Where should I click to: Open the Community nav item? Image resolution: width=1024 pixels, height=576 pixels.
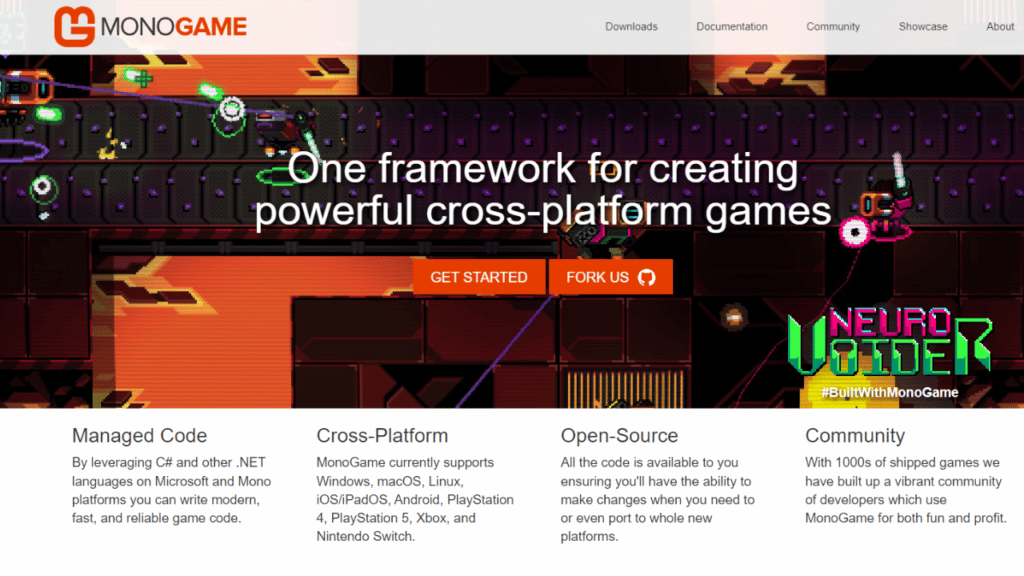coord(833,27)
